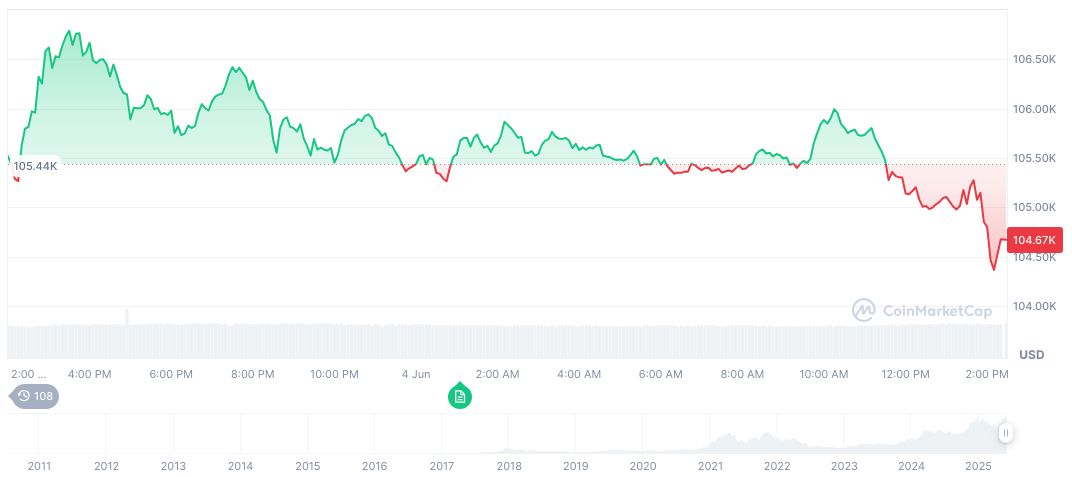Jump to 2017 on the overview timeline
The image size is (1072, 477).
(442, 466)
